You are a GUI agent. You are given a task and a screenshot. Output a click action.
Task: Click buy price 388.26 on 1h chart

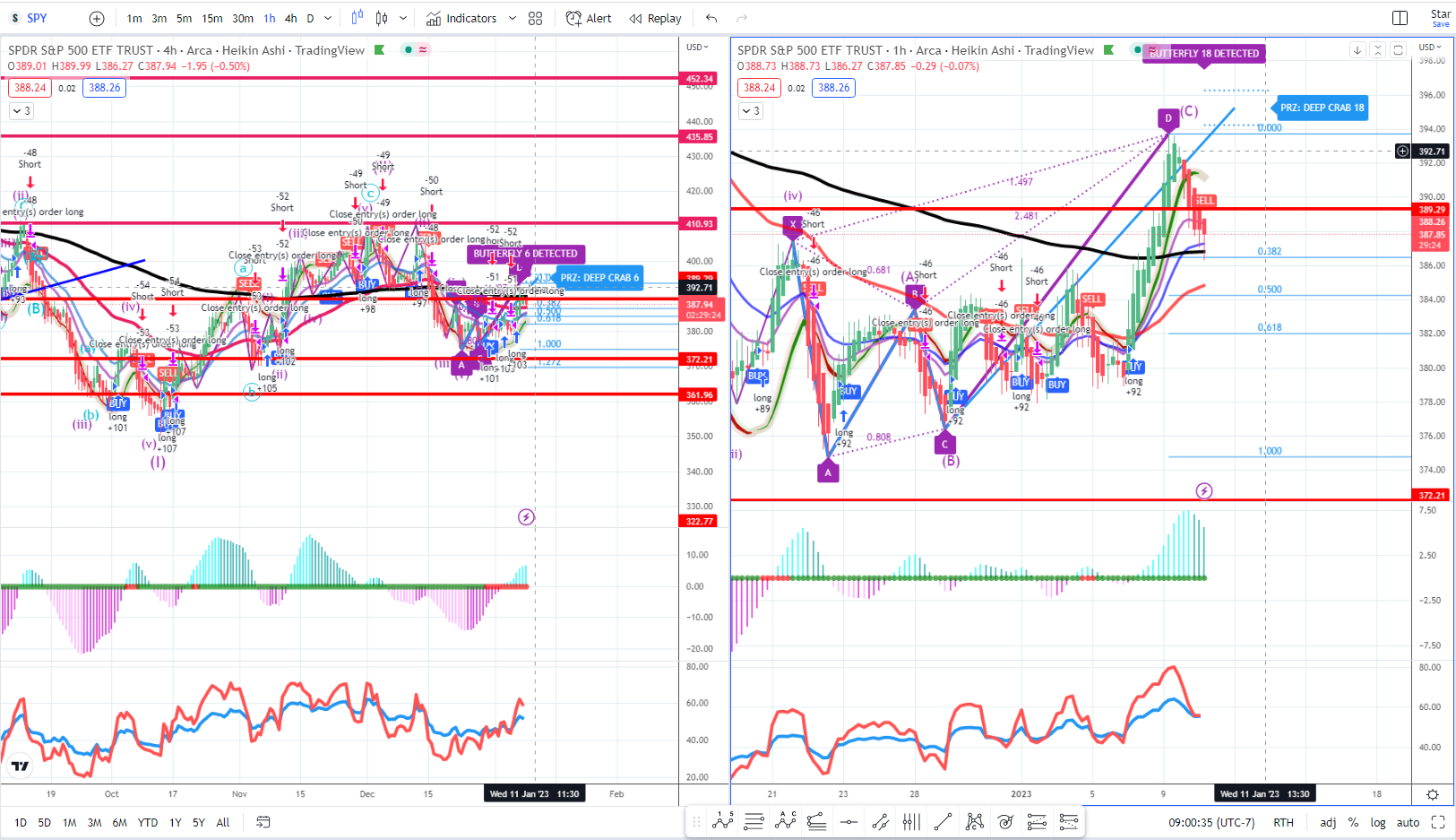[x=834, y=88]
